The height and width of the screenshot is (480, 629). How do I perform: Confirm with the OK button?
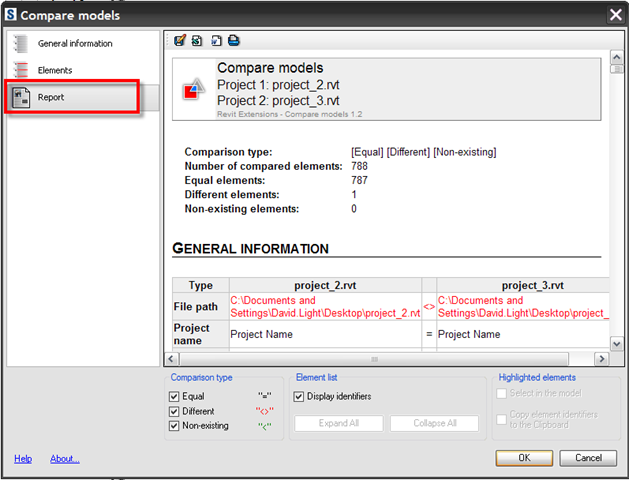point(524,458)
